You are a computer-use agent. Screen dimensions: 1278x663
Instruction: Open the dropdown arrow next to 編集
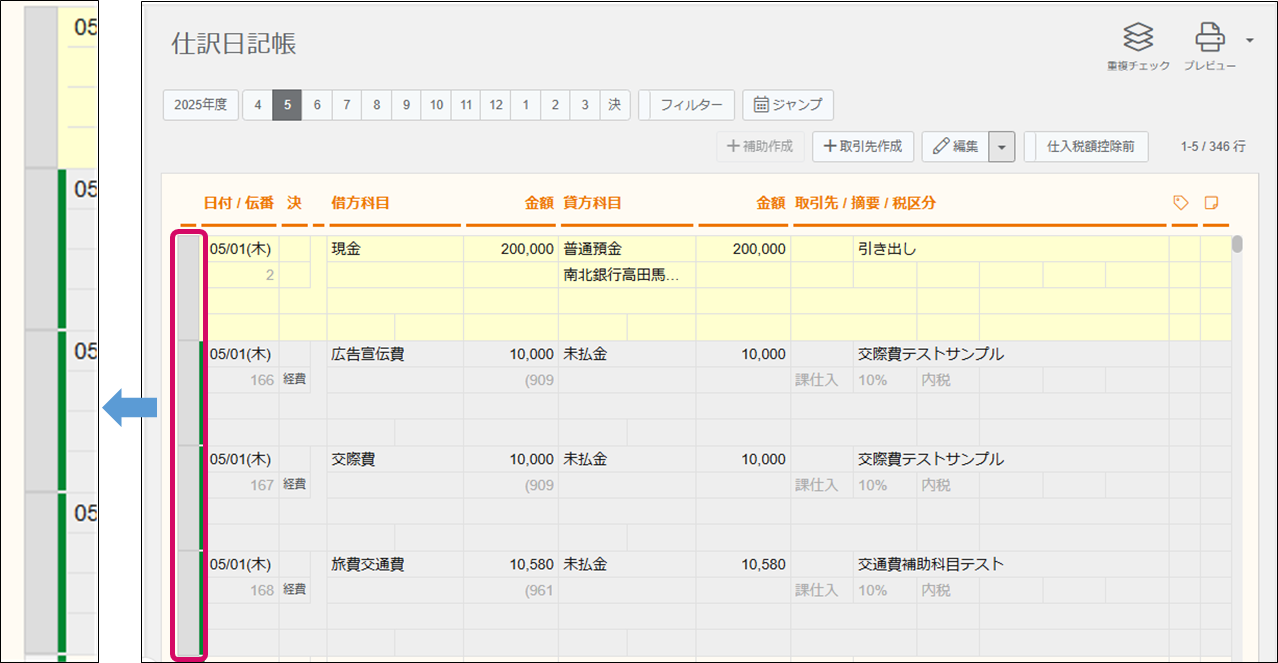coord(1002,147)
